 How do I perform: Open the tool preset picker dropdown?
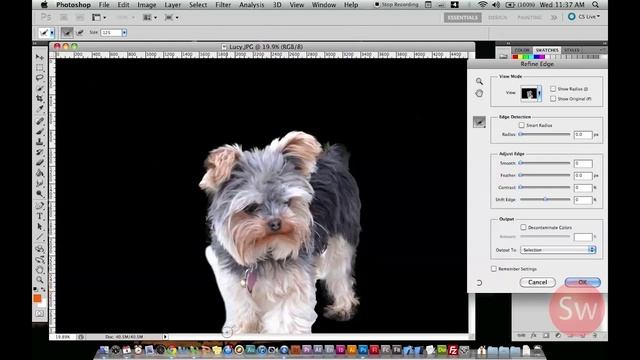point(52,33)
